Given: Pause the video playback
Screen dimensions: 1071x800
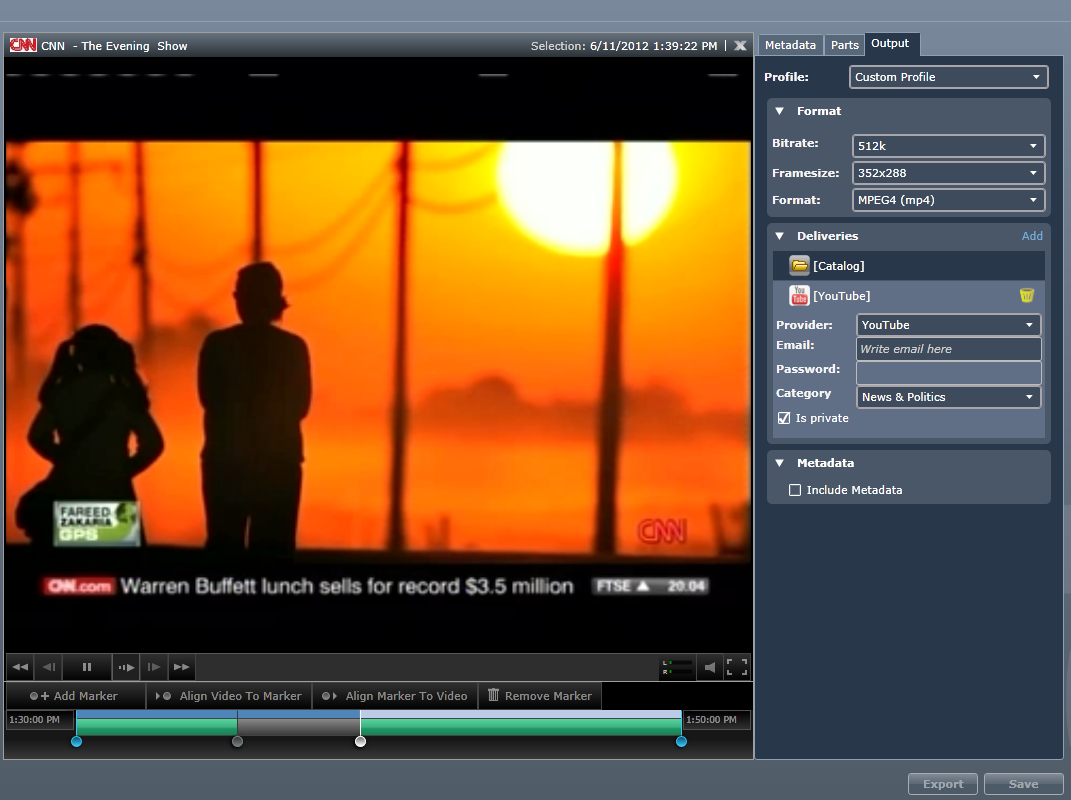Looking at the screenshot, I should 87,667.
